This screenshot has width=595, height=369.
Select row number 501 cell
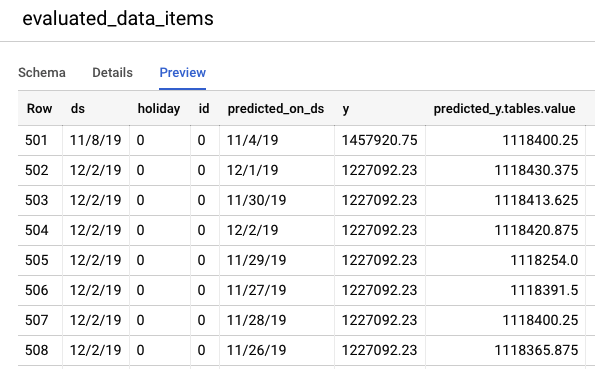coord(36,140)
